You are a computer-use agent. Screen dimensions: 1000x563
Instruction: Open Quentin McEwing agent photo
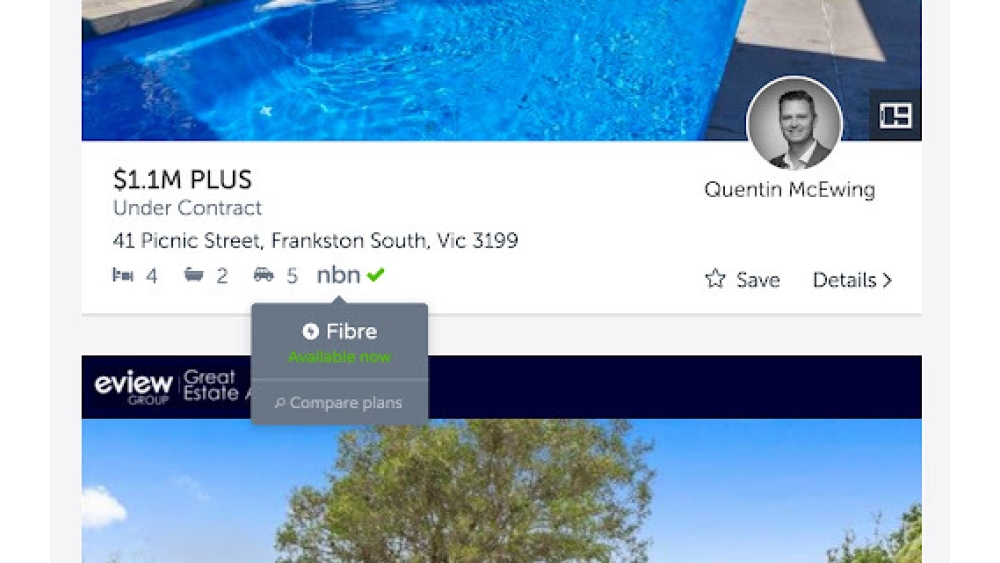[794, 124]
